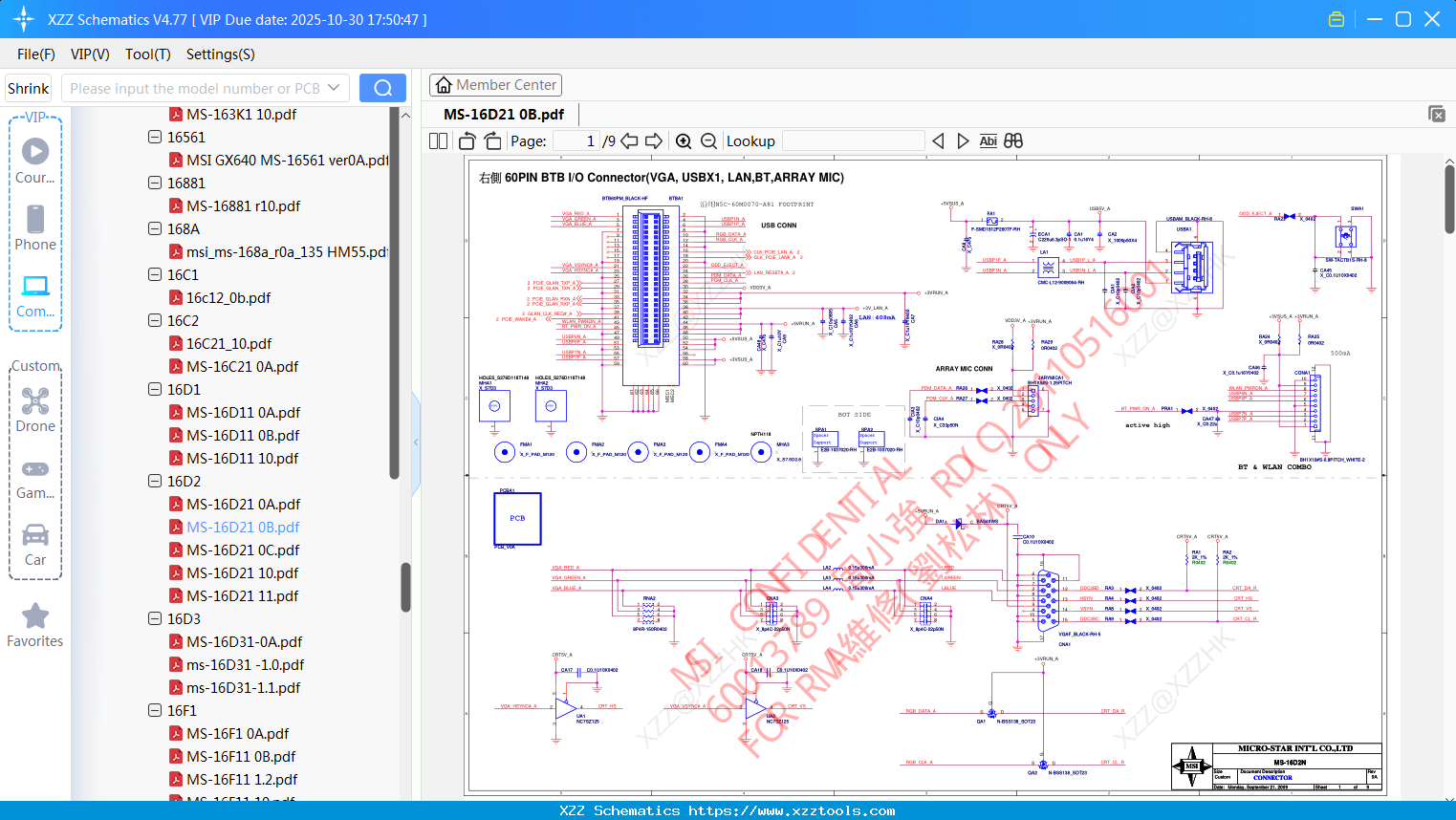Open the VIP(V) menu
The width and height of the screenshot is (1456, 820).
90,54
